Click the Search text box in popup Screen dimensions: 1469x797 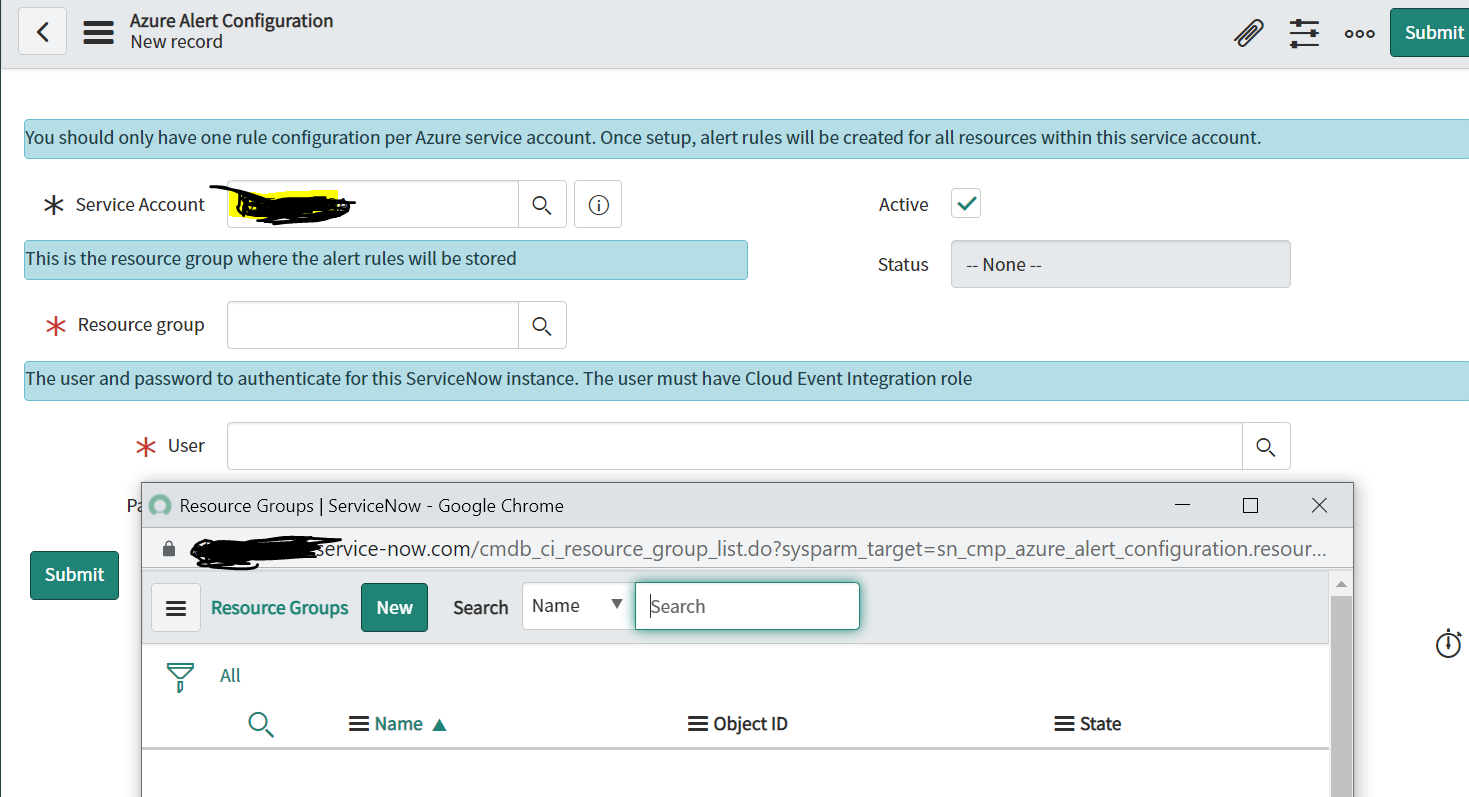747,606
